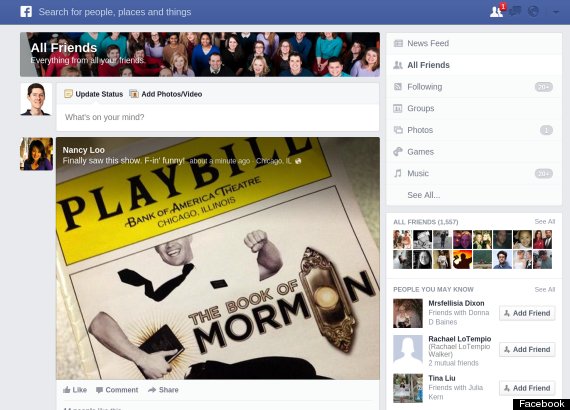Open the notifications globe icon
Viewport: 570px width, 410px height.
[533, 12]
